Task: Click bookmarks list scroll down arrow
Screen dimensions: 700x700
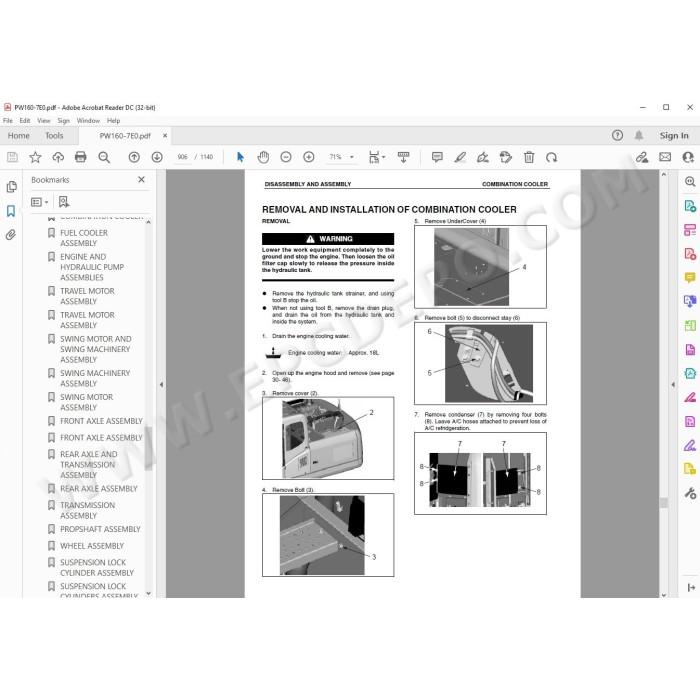Action: click(x=149, y=594)
